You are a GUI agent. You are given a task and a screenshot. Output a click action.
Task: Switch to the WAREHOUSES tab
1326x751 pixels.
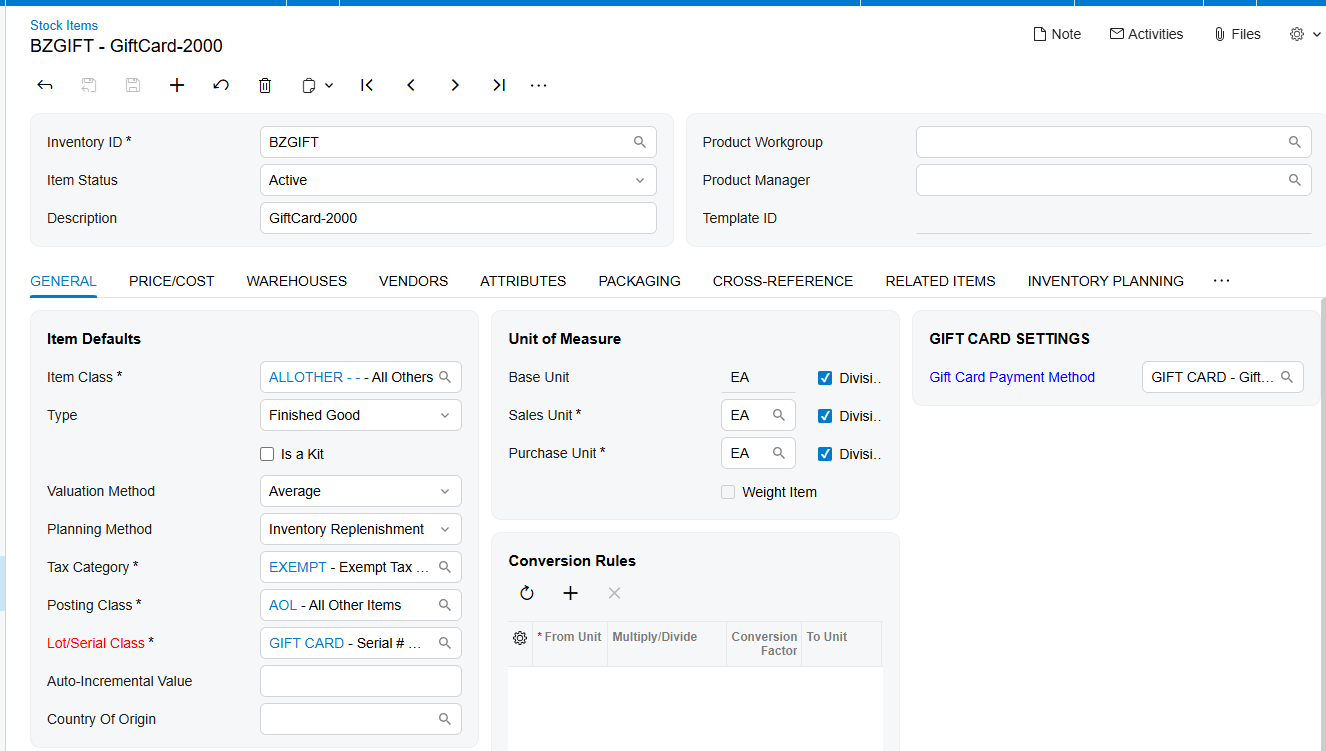(297, 281)
